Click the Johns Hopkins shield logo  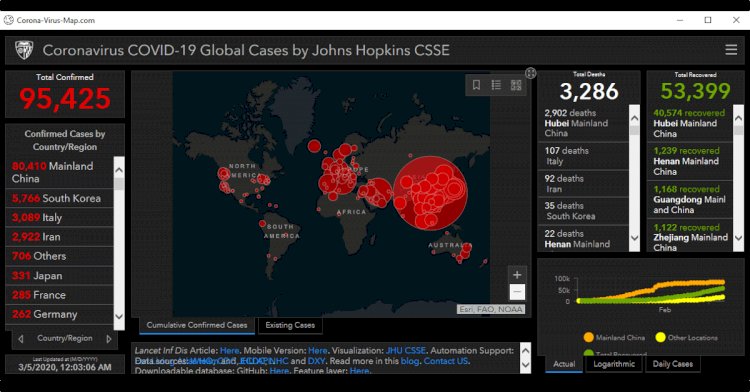tap(24, 50)
